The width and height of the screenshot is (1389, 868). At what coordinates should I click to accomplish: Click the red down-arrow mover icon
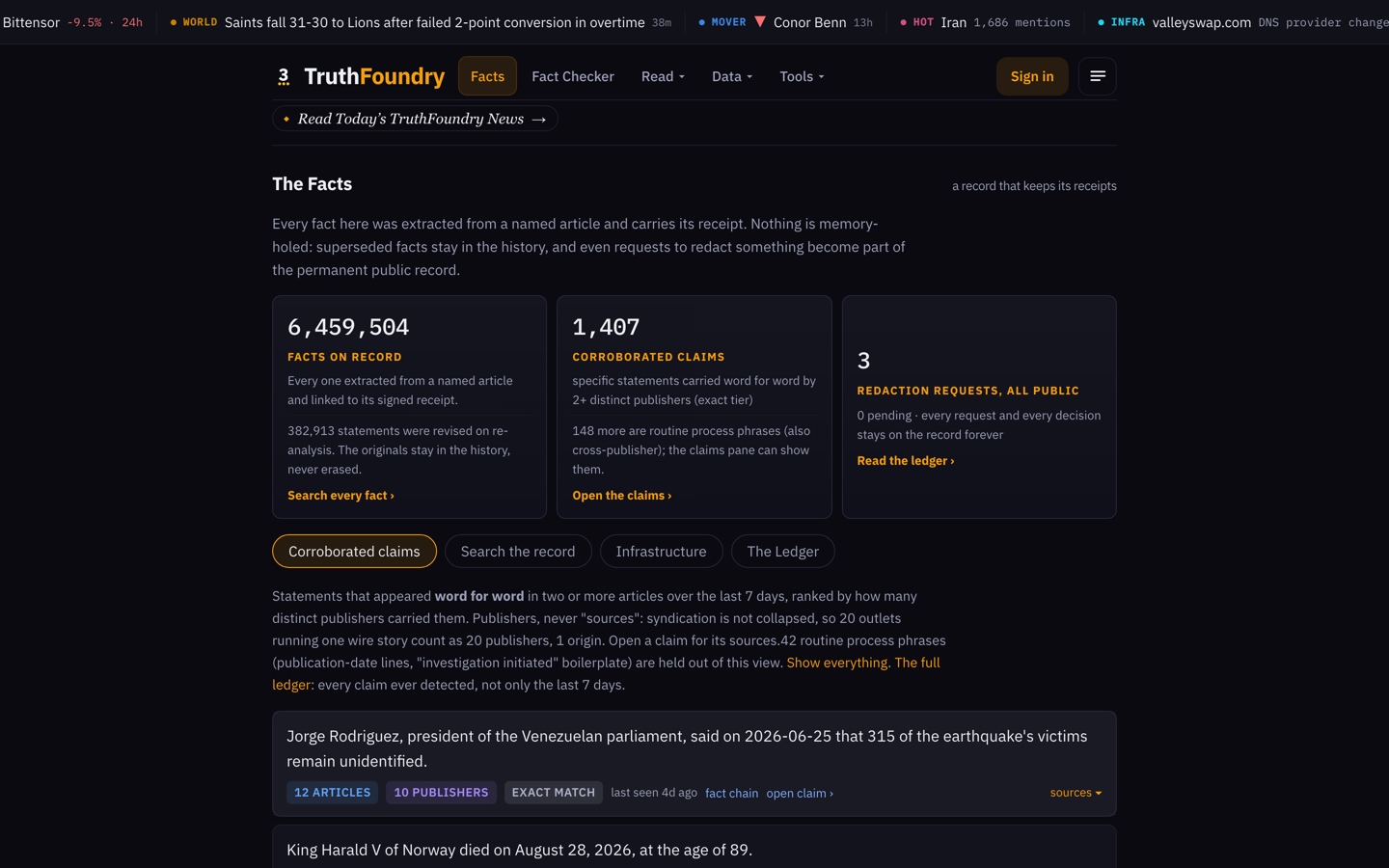click(760, 21)
